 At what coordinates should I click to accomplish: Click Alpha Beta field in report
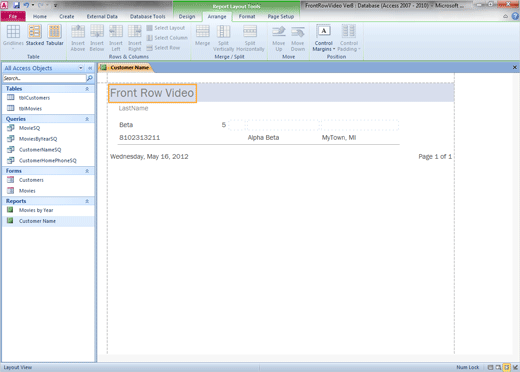coord(263,138)
